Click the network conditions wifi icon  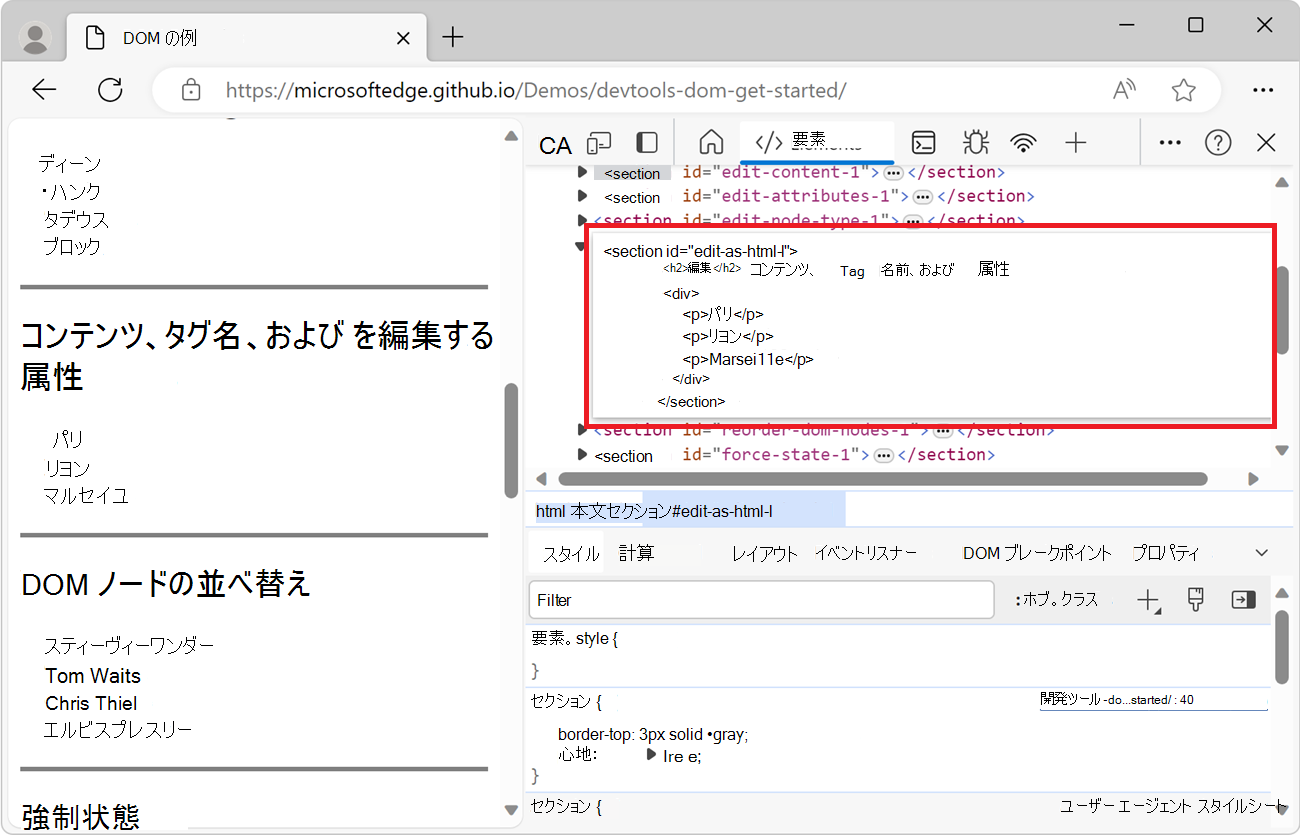[1023, 143]
